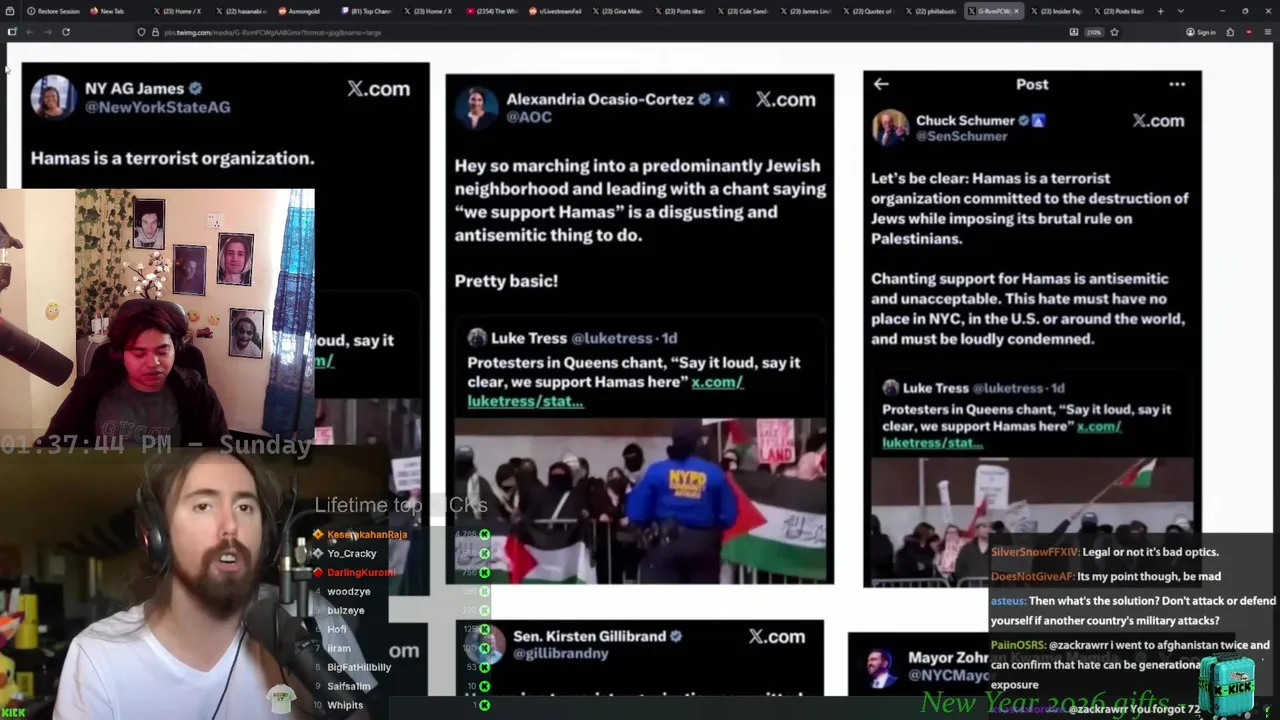Screen dimensions: 1280x720
Task: Open the Firefox hamburger menu
Action: [x=1268, y=32]
